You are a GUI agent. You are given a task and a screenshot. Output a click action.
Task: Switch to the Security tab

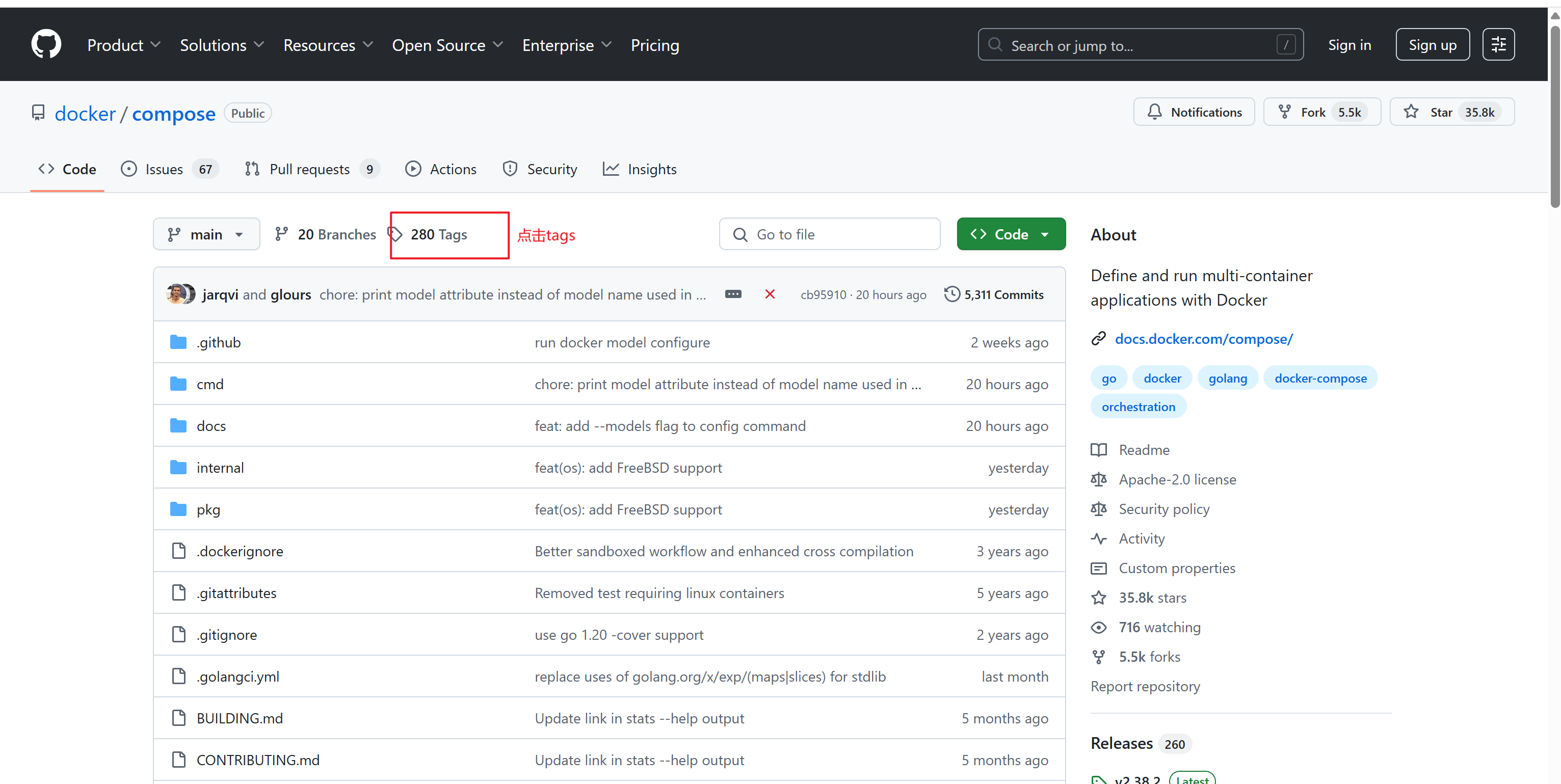click(540, 169)
